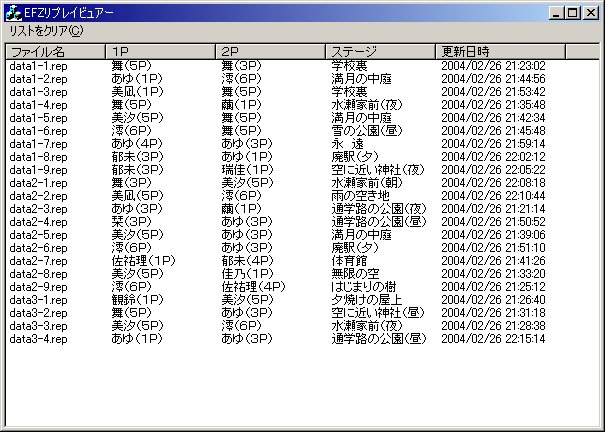Select file data2-7.rep
This screenshot has width=605, height=432.
coord(38,261)
